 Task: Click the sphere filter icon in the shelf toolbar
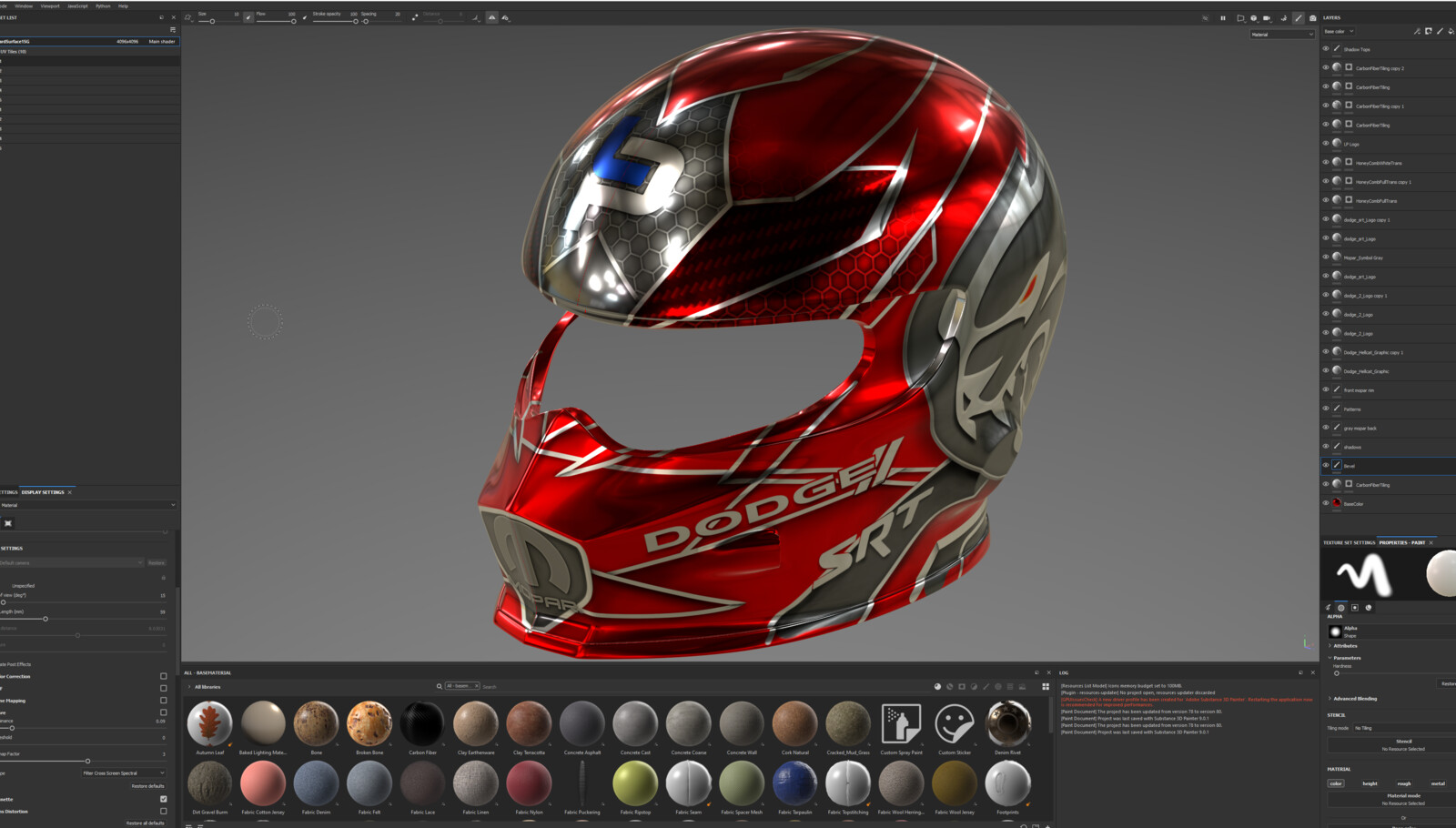point(937,687)
